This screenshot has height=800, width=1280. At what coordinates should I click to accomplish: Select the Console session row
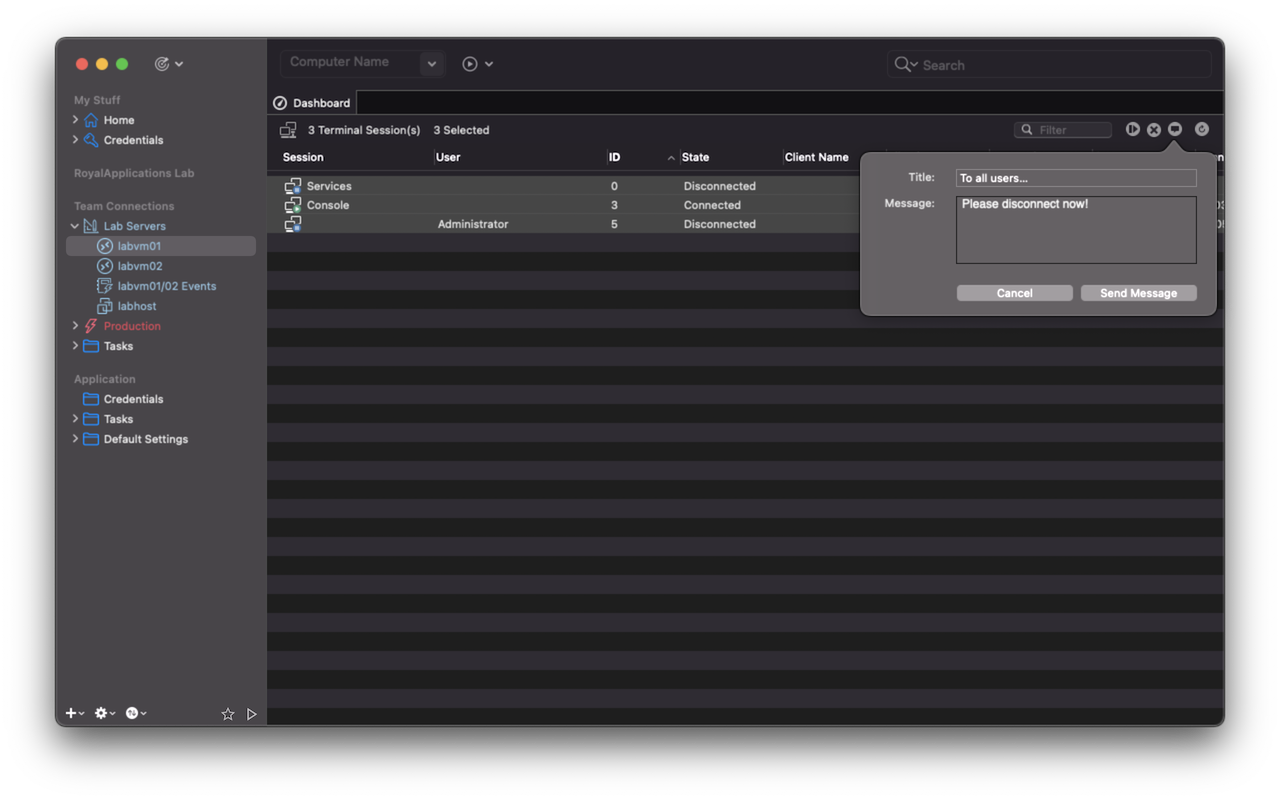click(327, 204)
